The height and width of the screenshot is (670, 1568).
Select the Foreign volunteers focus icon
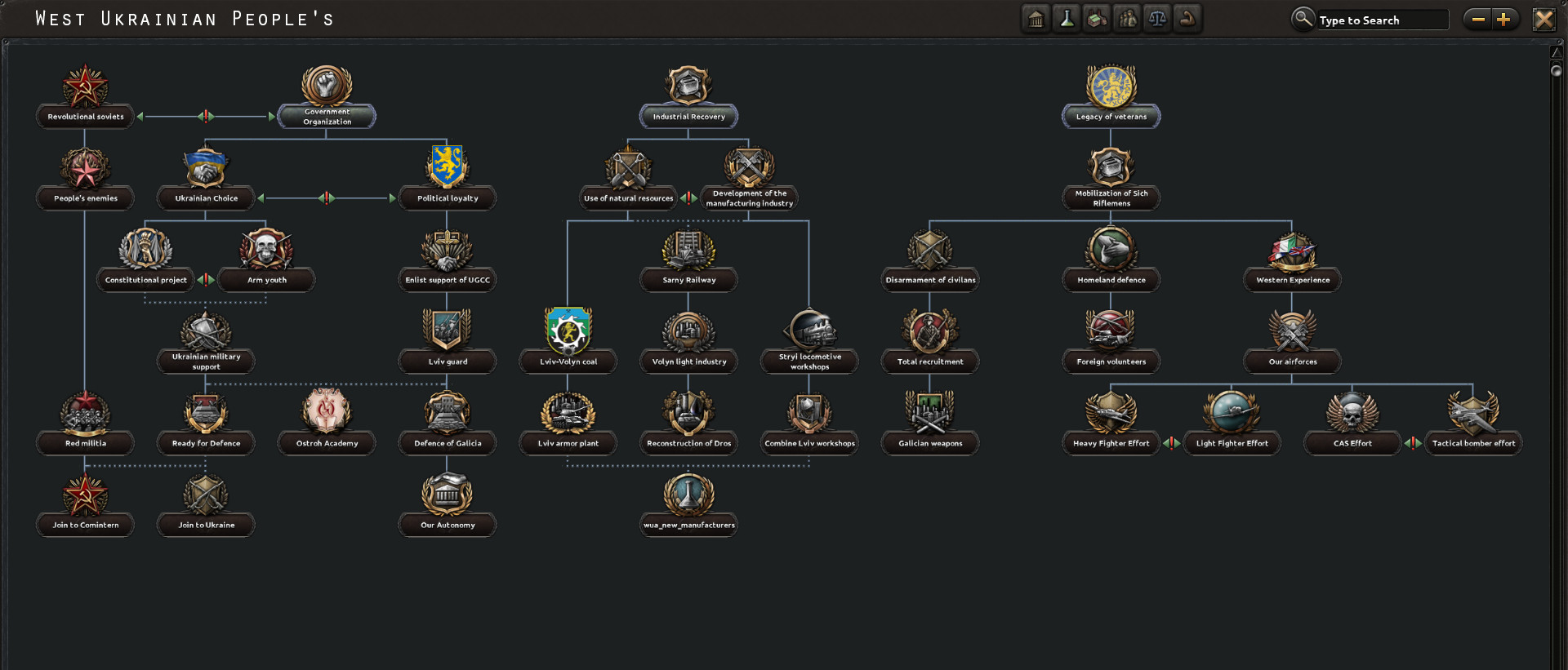tap(1111, 331)
